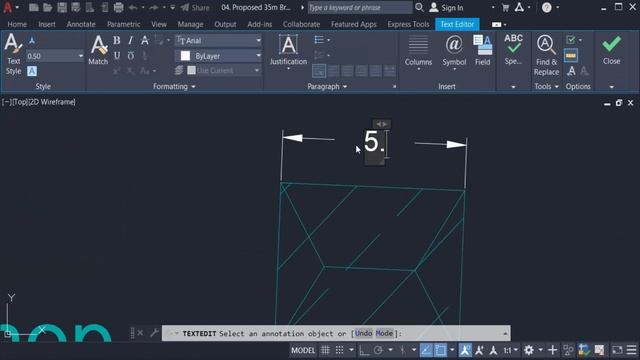Switch to the Home ribbon tab
The width and height of the screenshot is (640, 360).
click(17, 24)
